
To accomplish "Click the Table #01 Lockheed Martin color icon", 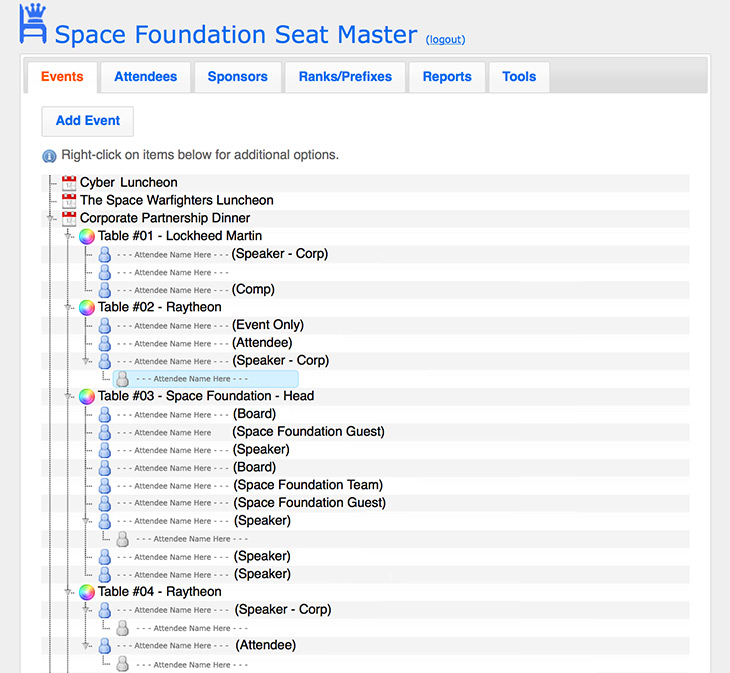I will click(87, 236).
